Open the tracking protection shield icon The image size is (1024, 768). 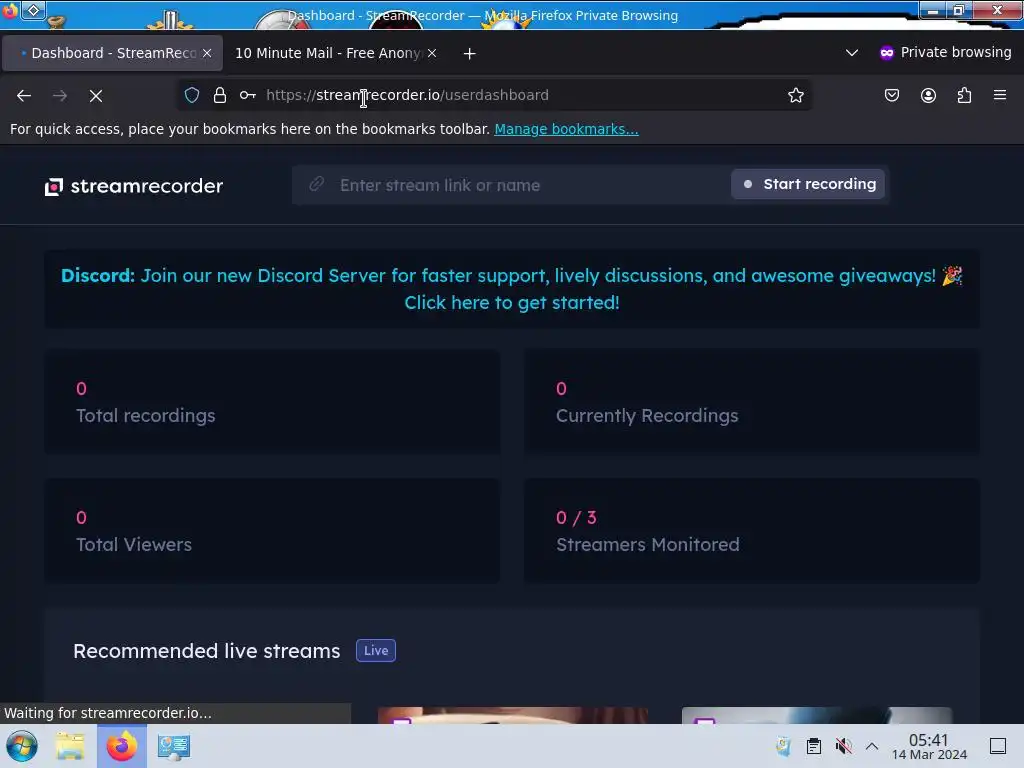(191, 95)
